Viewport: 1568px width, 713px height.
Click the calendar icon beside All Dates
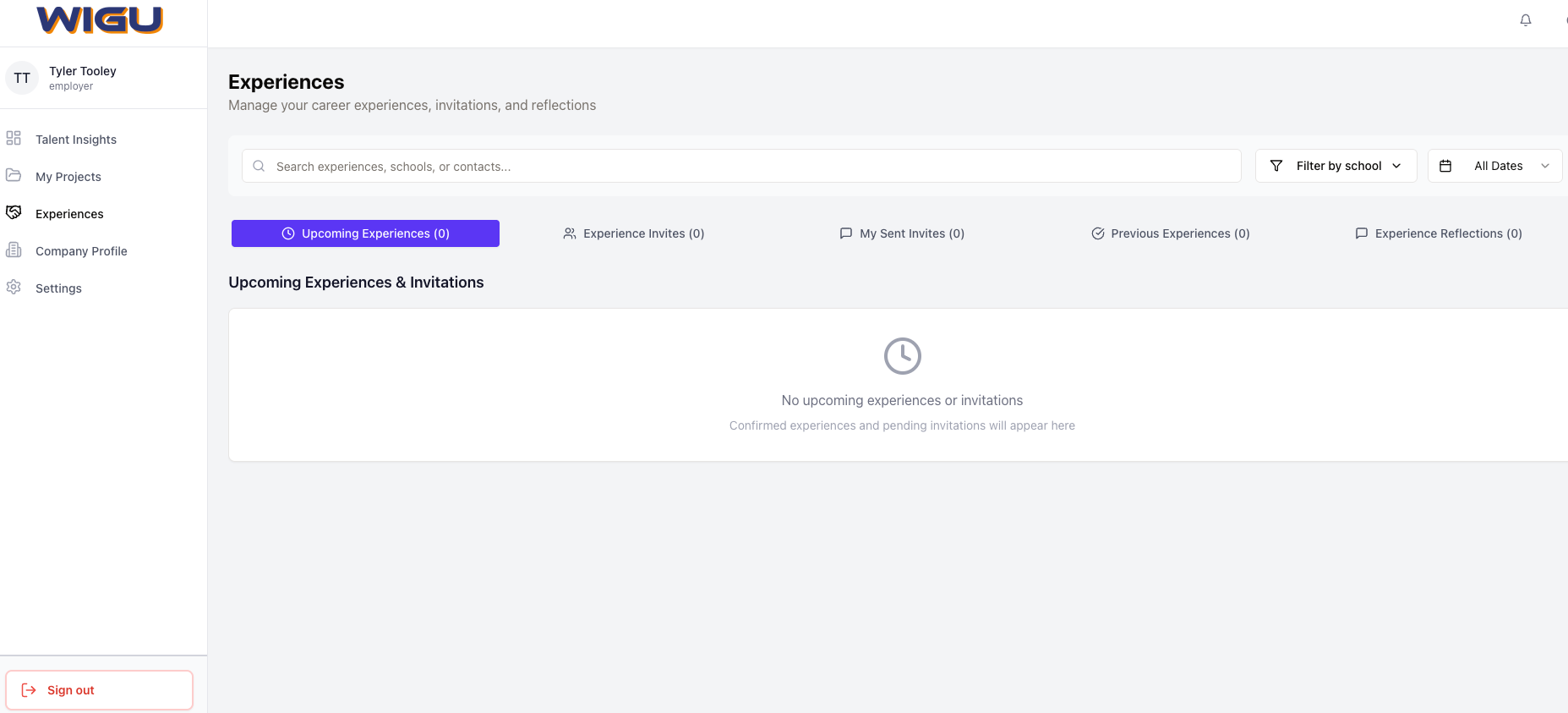point(1445,166)
